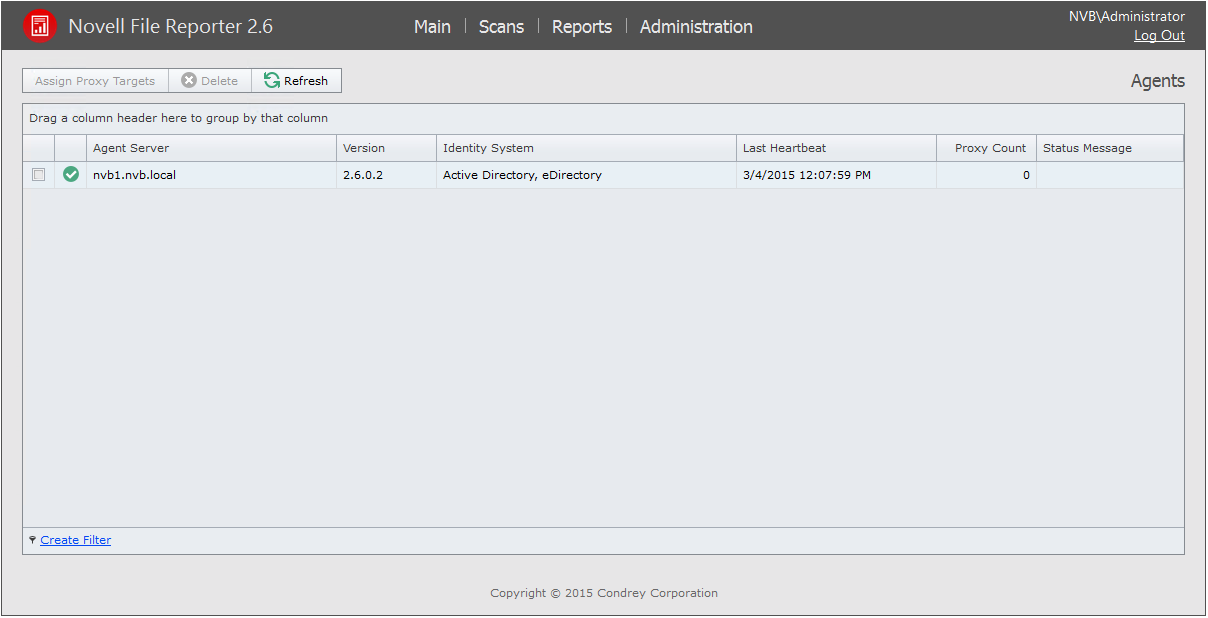The height and width of the screenshot is (618, 1208).
Task: Click the green status checkmark for nvb1.nvb.local
Action: click(x=71, y=175)
